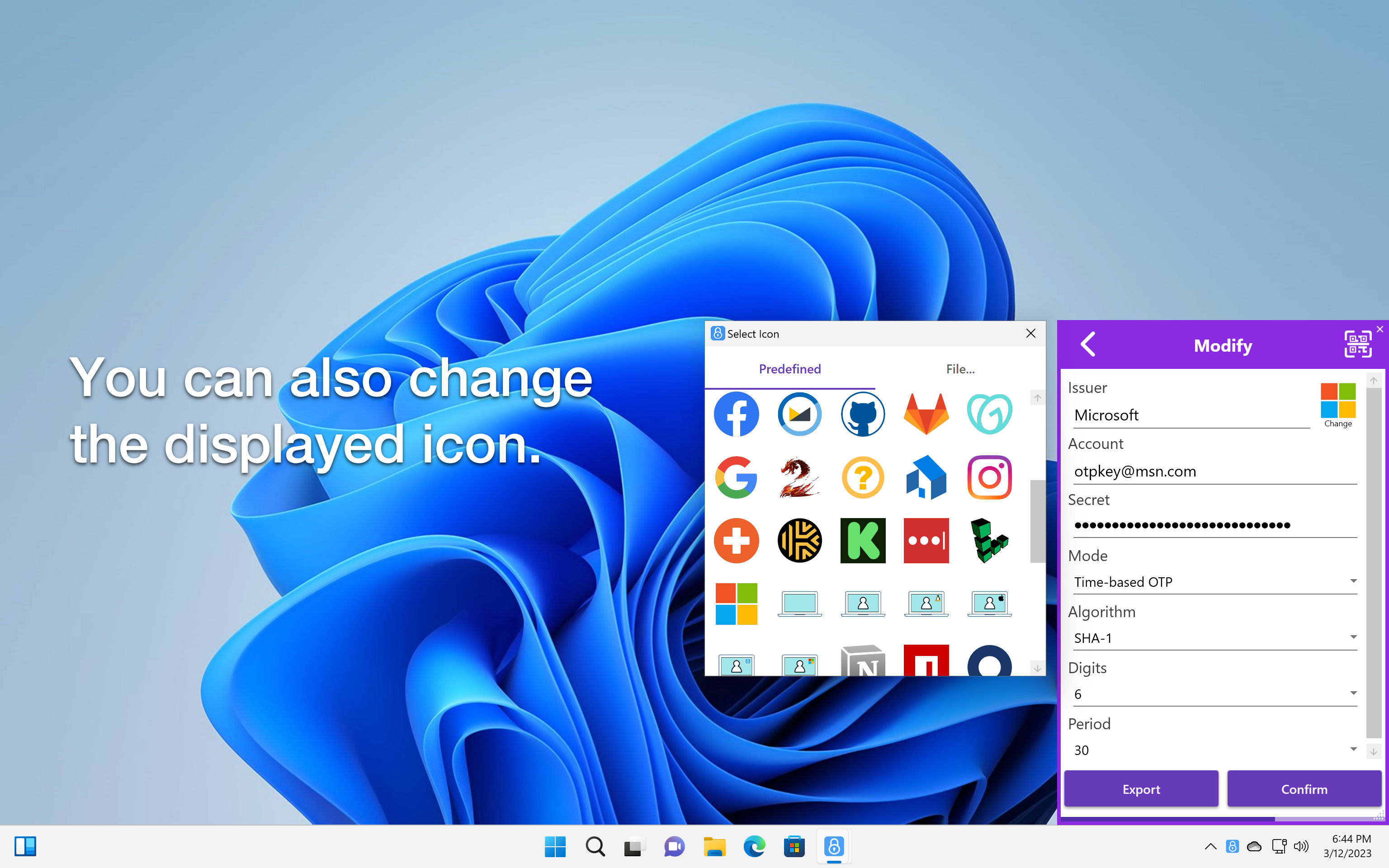This screenshot has height=868, width=1389.
Task: Select the Linode green cubes icon
Action: [x=989, y=540]
